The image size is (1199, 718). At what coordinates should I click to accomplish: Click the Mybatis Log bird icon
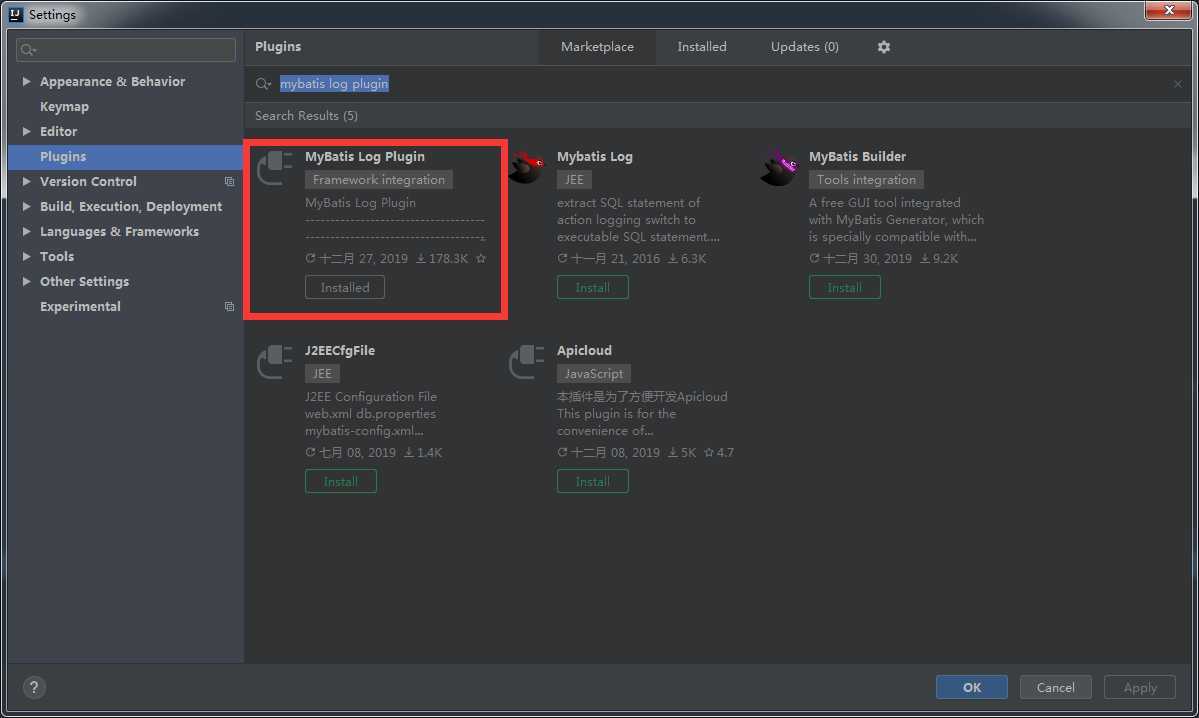(526, 167)
